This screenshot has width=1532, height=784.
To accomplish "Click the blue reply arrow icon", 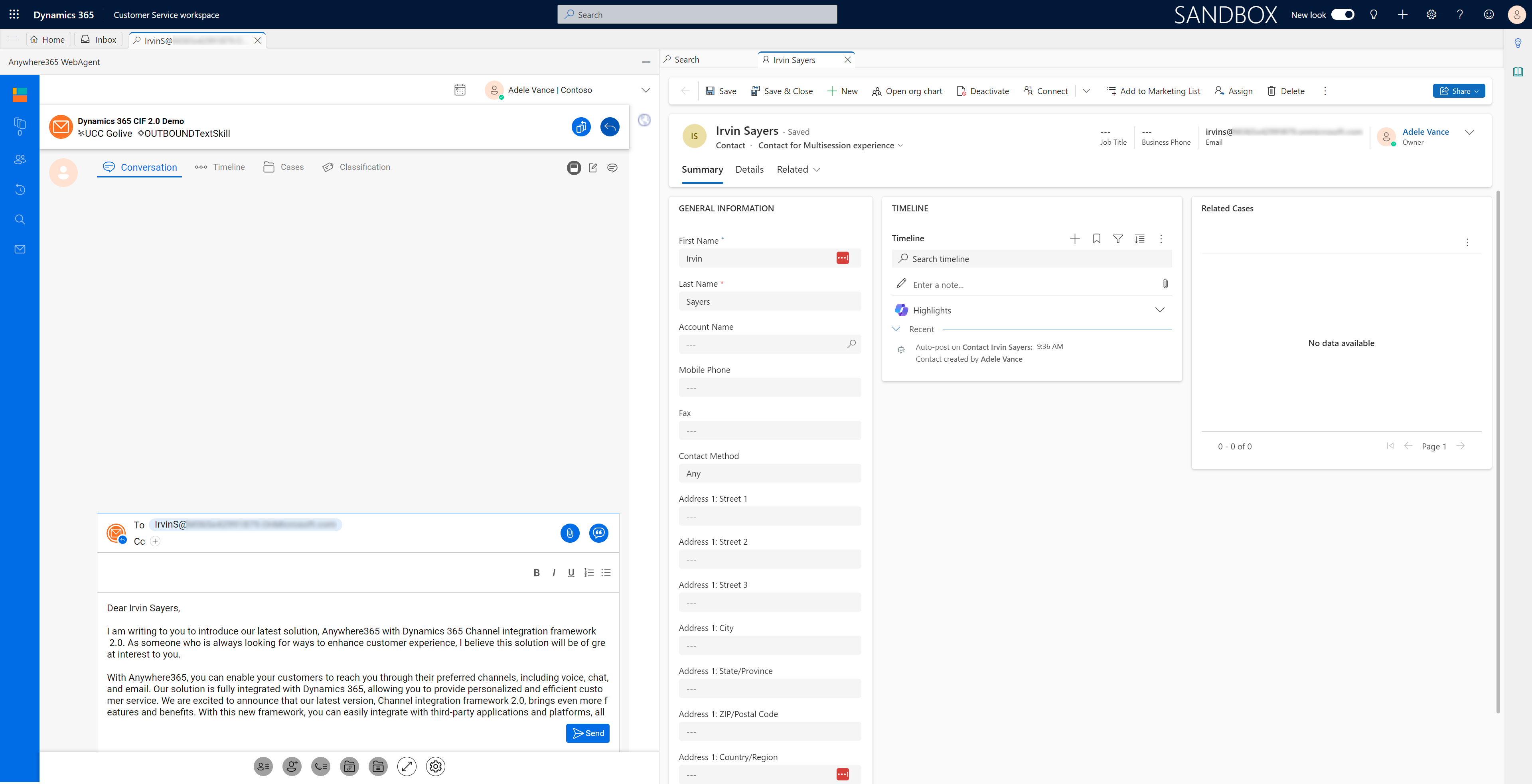I will pos(610,126).
